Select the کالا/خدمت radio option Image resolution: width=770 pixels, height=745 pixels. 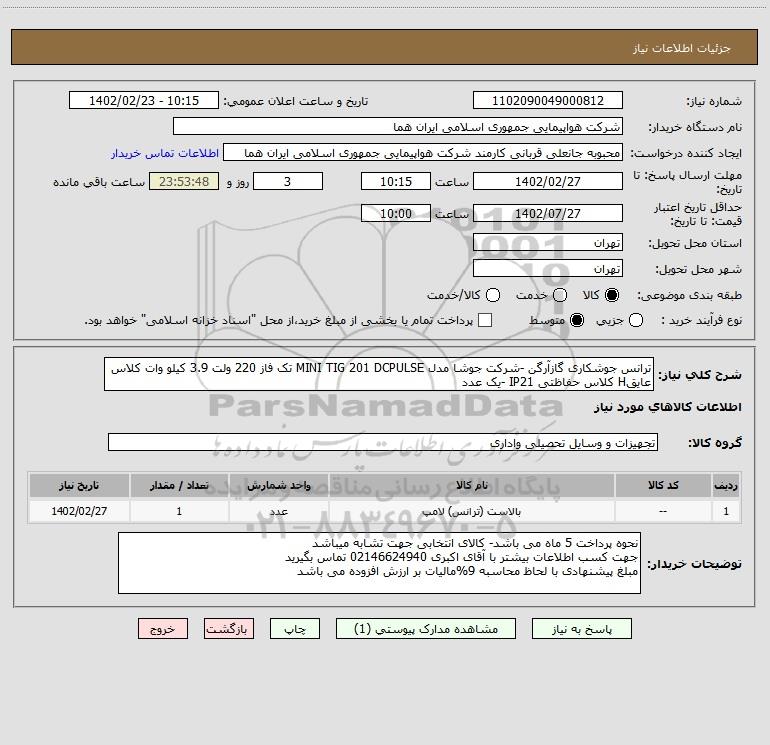point(493,295)
